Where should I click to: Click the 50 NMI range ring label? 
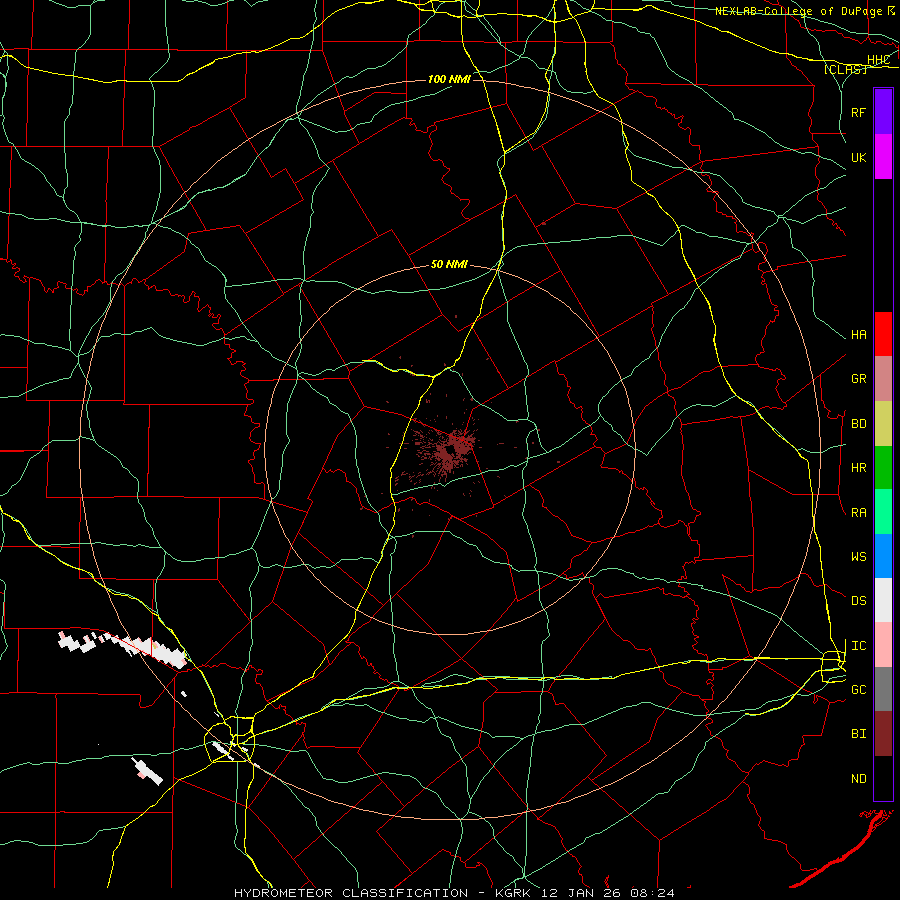coord(449,264)
